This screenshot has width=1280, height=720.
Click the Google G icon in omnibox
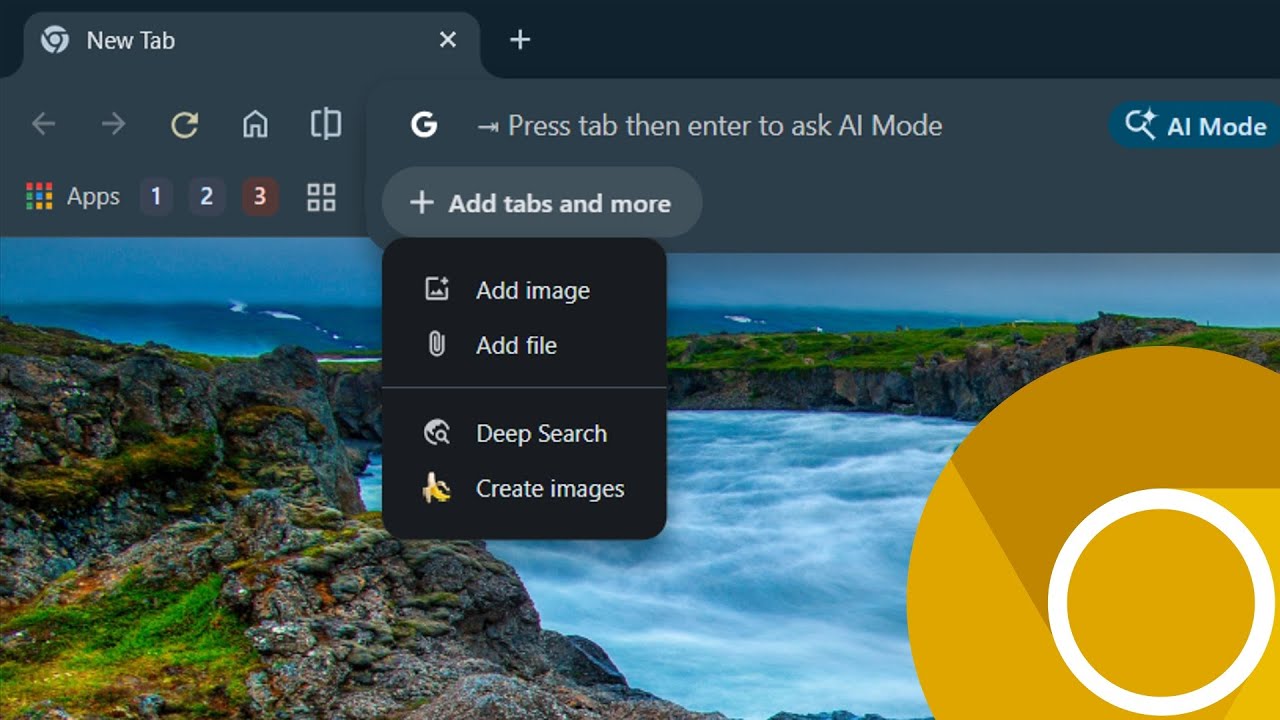tap(424, 125)
